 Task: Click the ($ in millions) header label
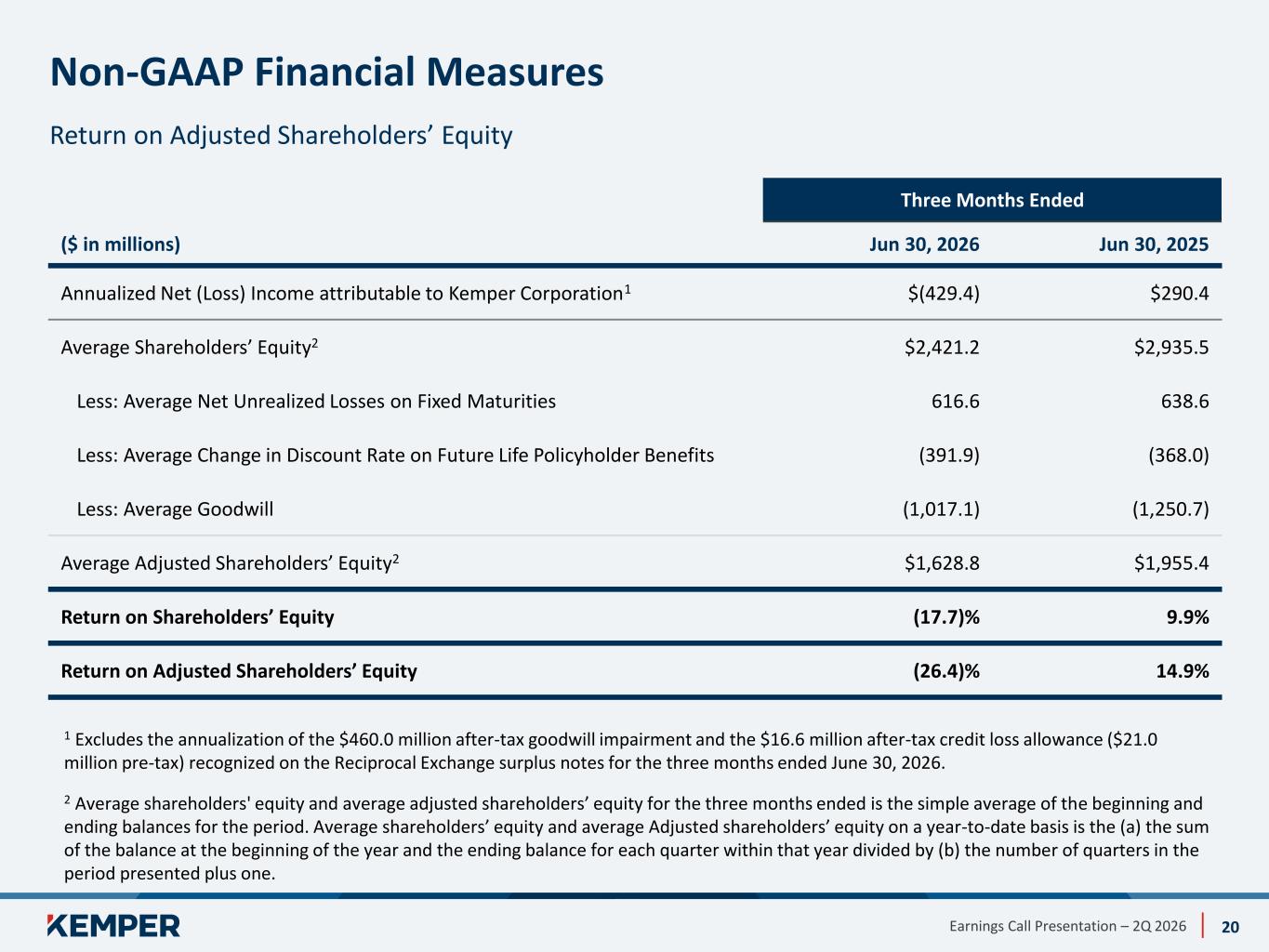point(121,245)
